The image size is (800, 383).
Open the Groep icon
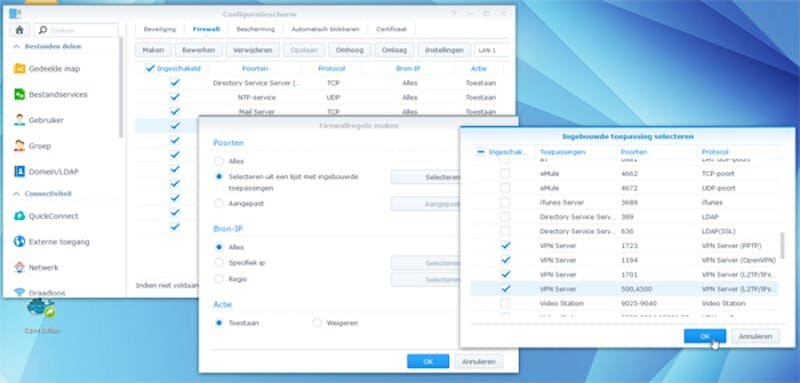click(19, 146)
